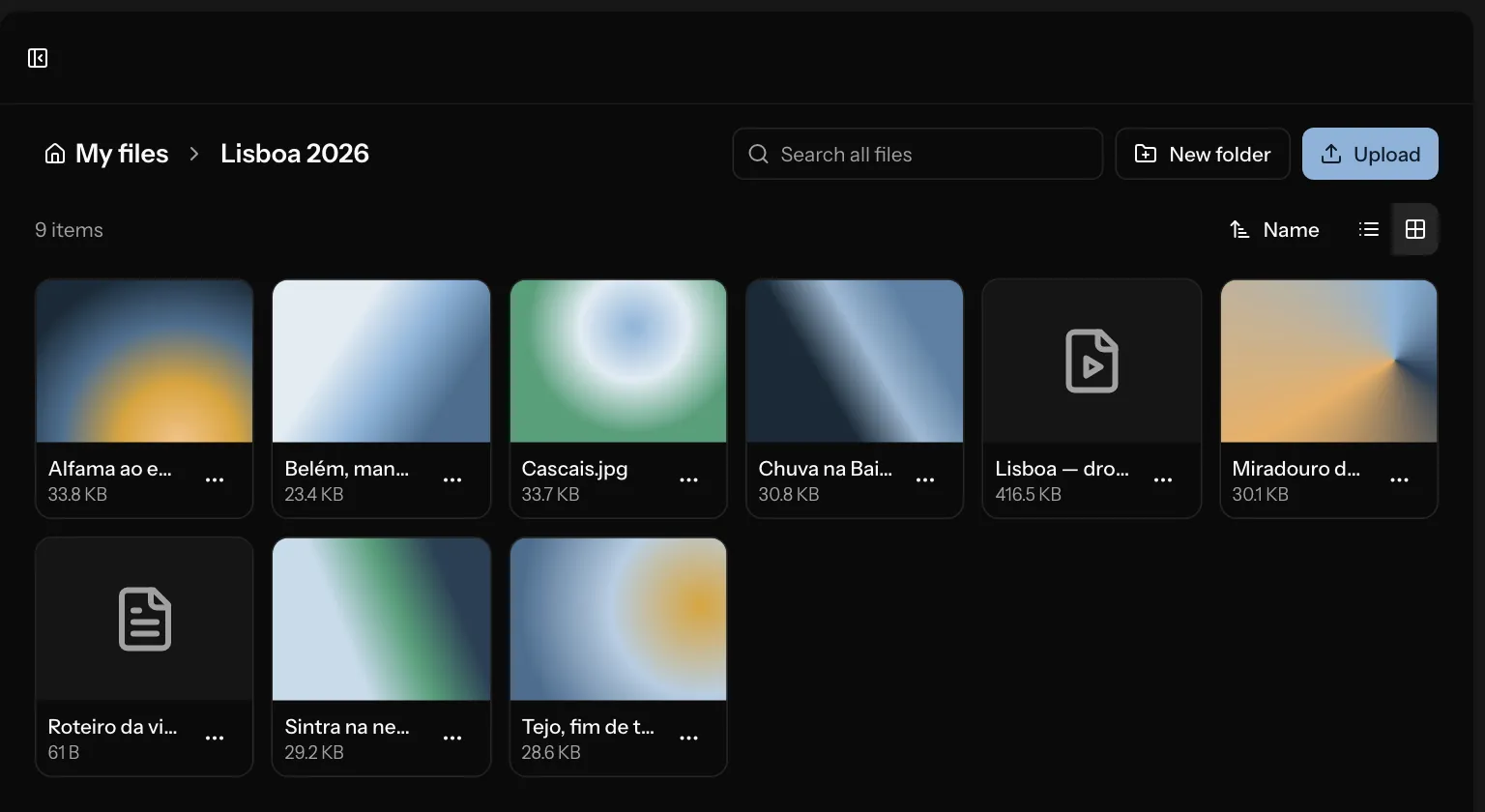Switch to list view
Image resolution: width=1485 pixels, height=812 pixels.
[1368, 229]
